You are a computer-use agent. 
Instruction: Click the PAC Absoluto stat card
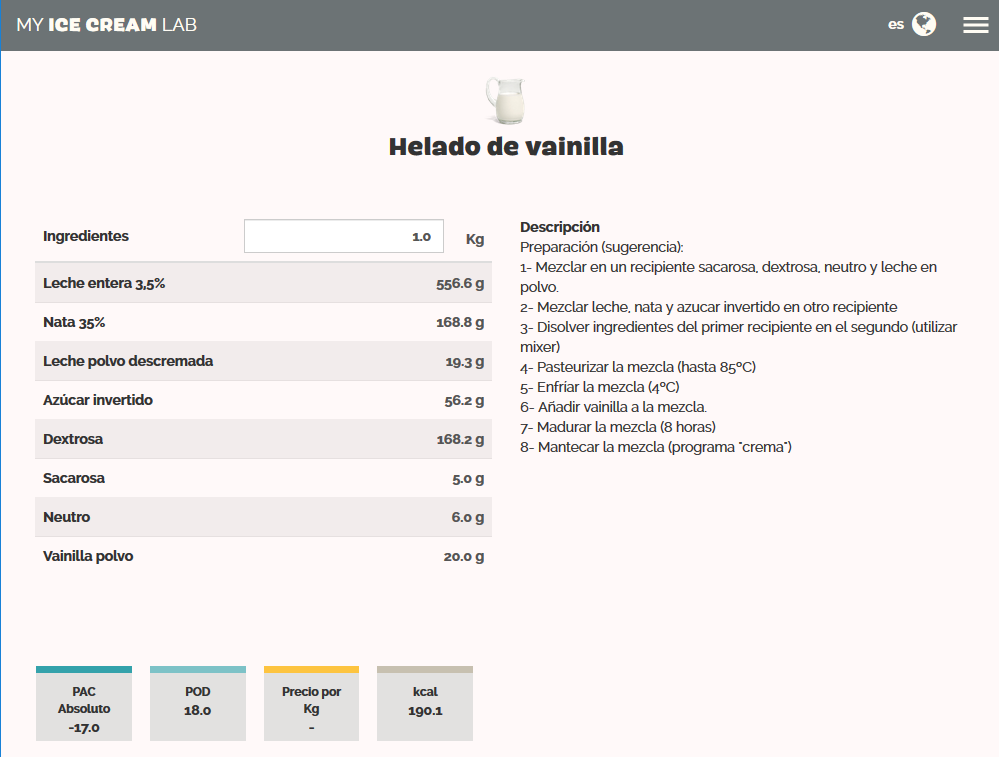coord(83,703)
